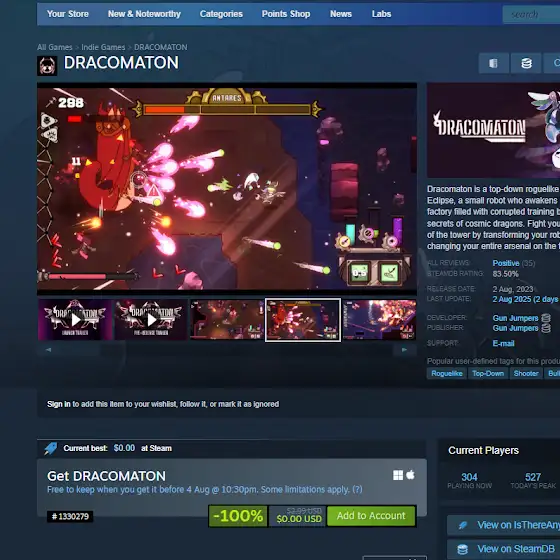
Task: Advance the media strip with the right arrow
Action: point(404,350)
